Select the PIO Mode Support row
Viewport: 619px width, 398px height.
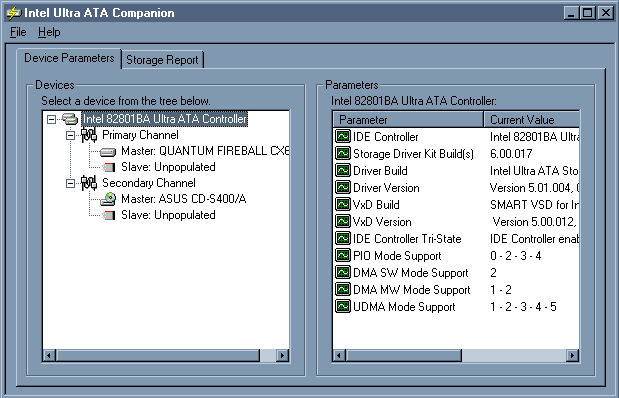click(x=456, y=255)
